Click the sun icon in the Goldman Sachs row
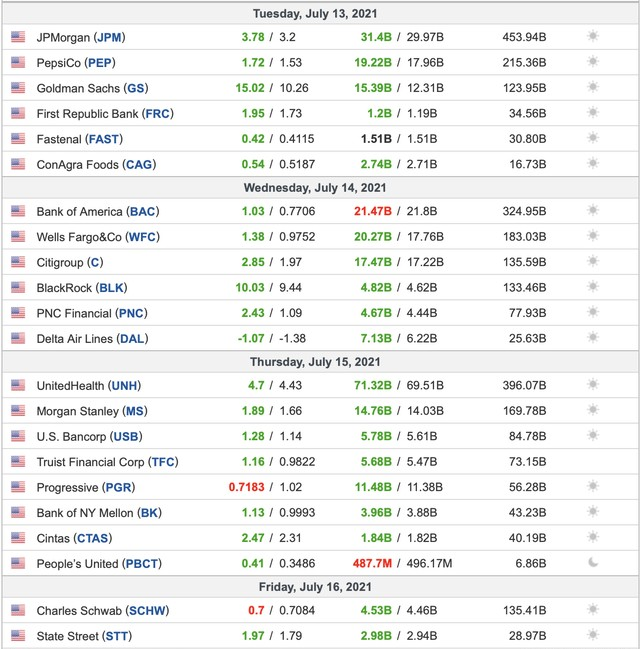The width and height of the screenshot is (640, 649). (593, 87)
